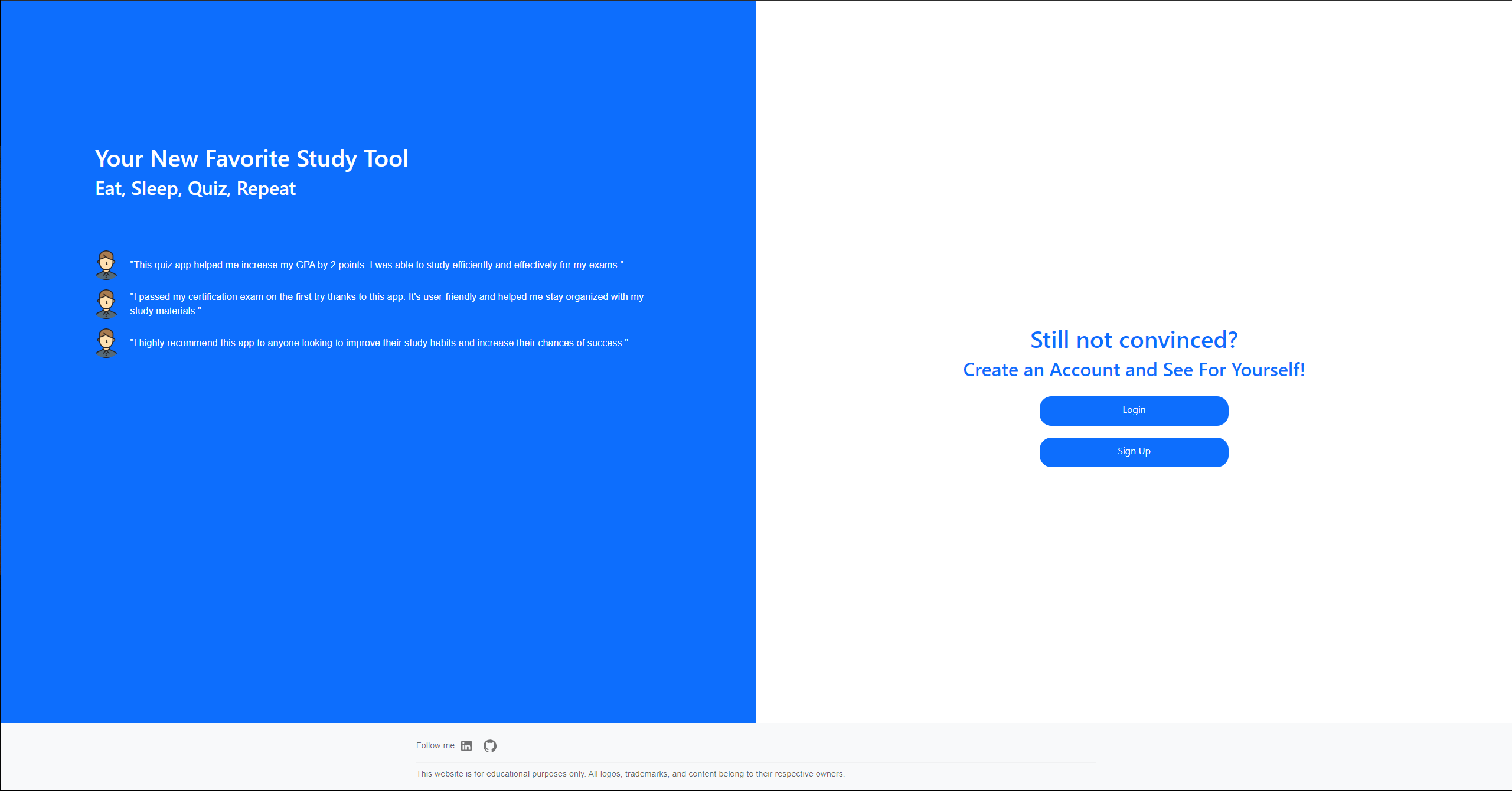This screenshot has width=1512, height=792.
Task: Click 'Create an Account and See For Yourself!' text
Action: (1134, 370)
